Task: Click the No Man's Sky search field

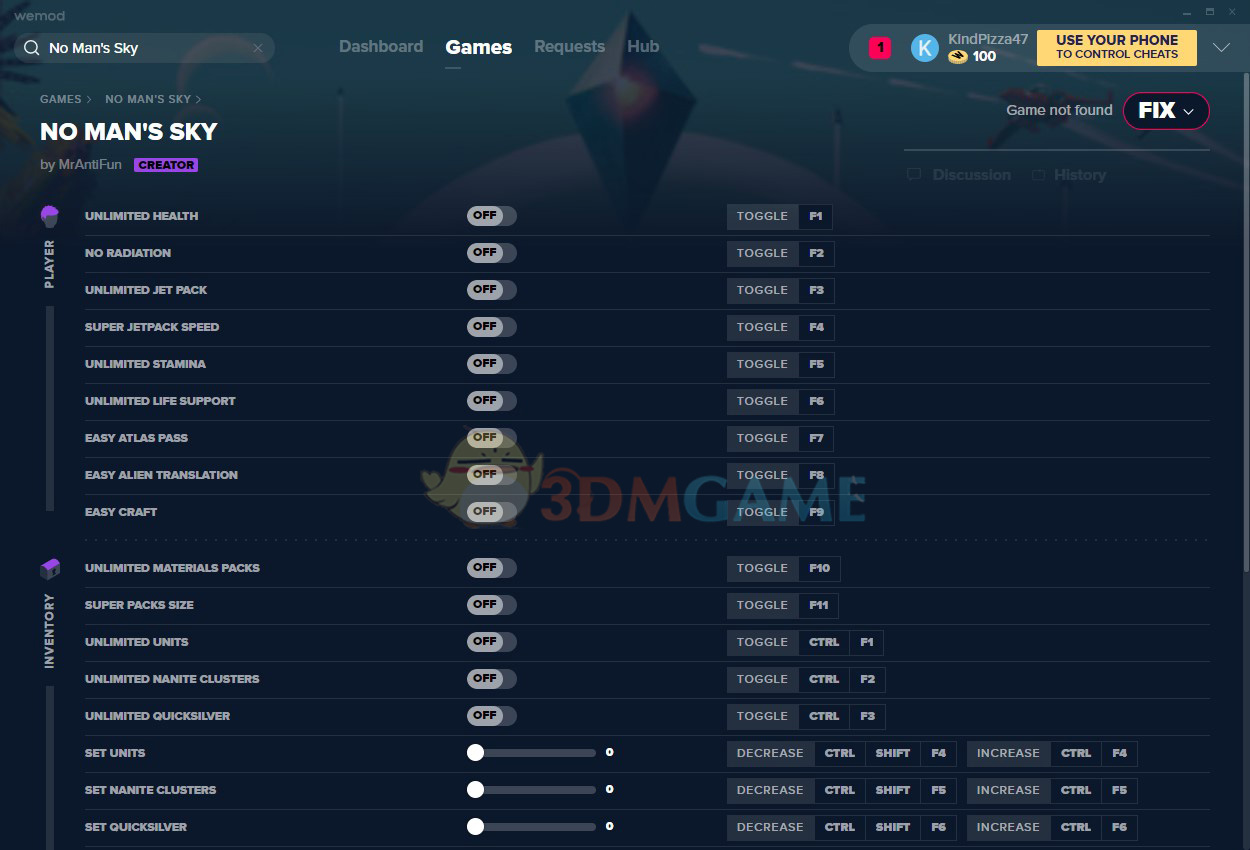Action: [x=145, y=48]
